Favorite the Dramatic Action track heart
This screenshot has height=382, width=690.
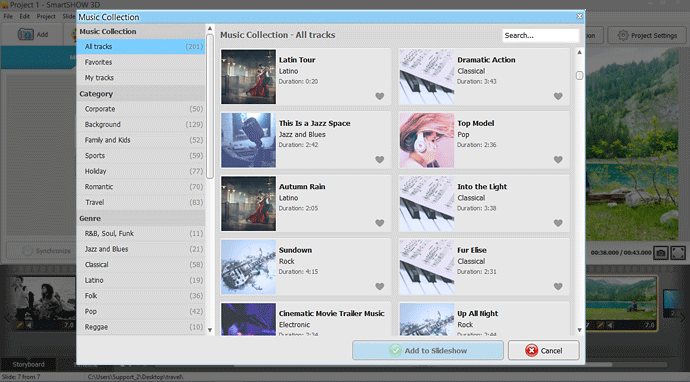pos(558,96)
